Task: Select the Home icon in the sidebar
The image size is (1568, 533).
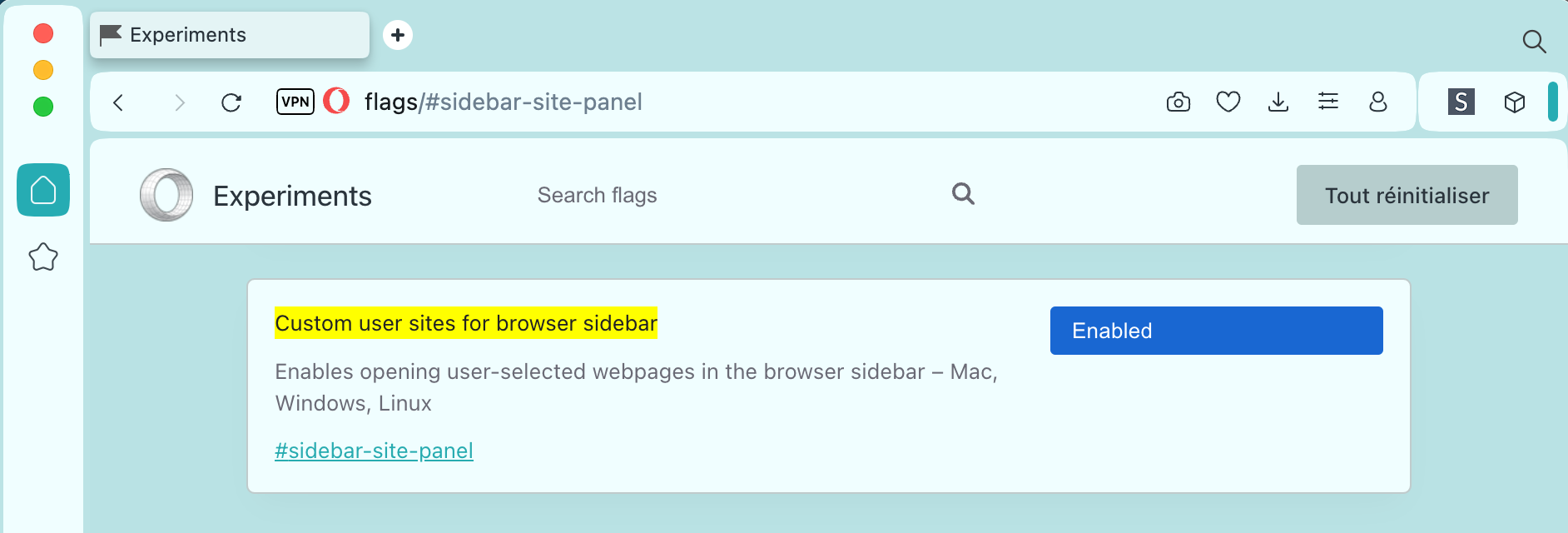Action: (x=43, y=191)
